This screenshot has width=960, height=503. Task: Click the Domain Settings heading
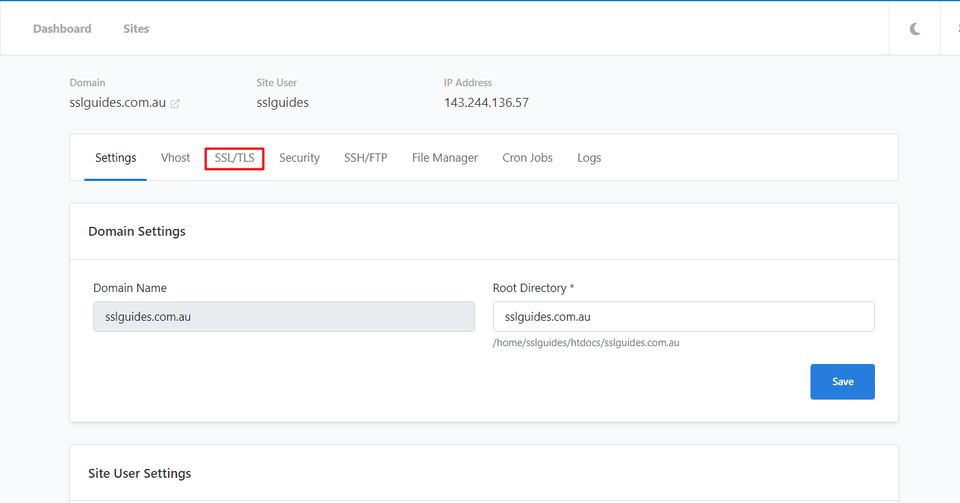click(137, 231)
